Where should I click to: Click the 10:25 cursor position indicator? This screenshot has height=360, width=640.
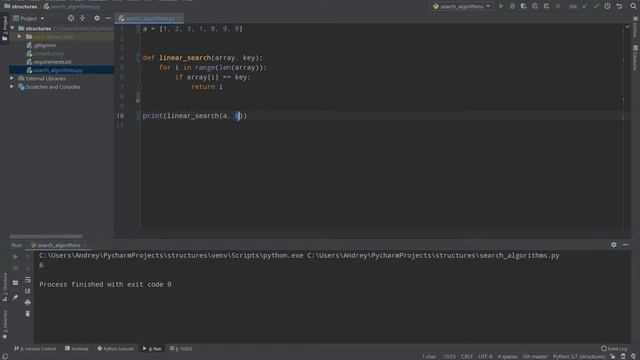tap(449, 357)
